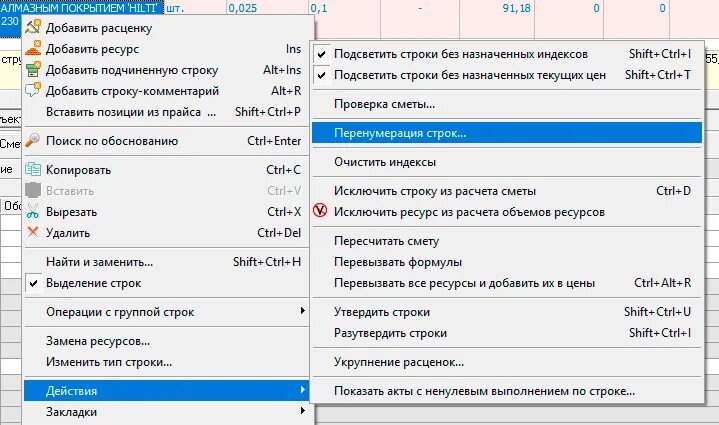Select 'Перевызвать формулы'

pos(508,262)
